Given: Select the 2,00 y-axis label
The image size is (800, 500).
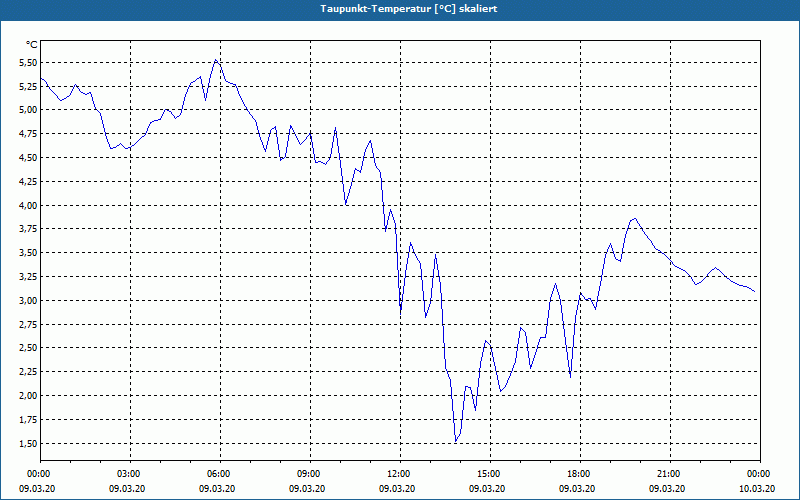Looking at the screenshot, I should pos(28,395).
